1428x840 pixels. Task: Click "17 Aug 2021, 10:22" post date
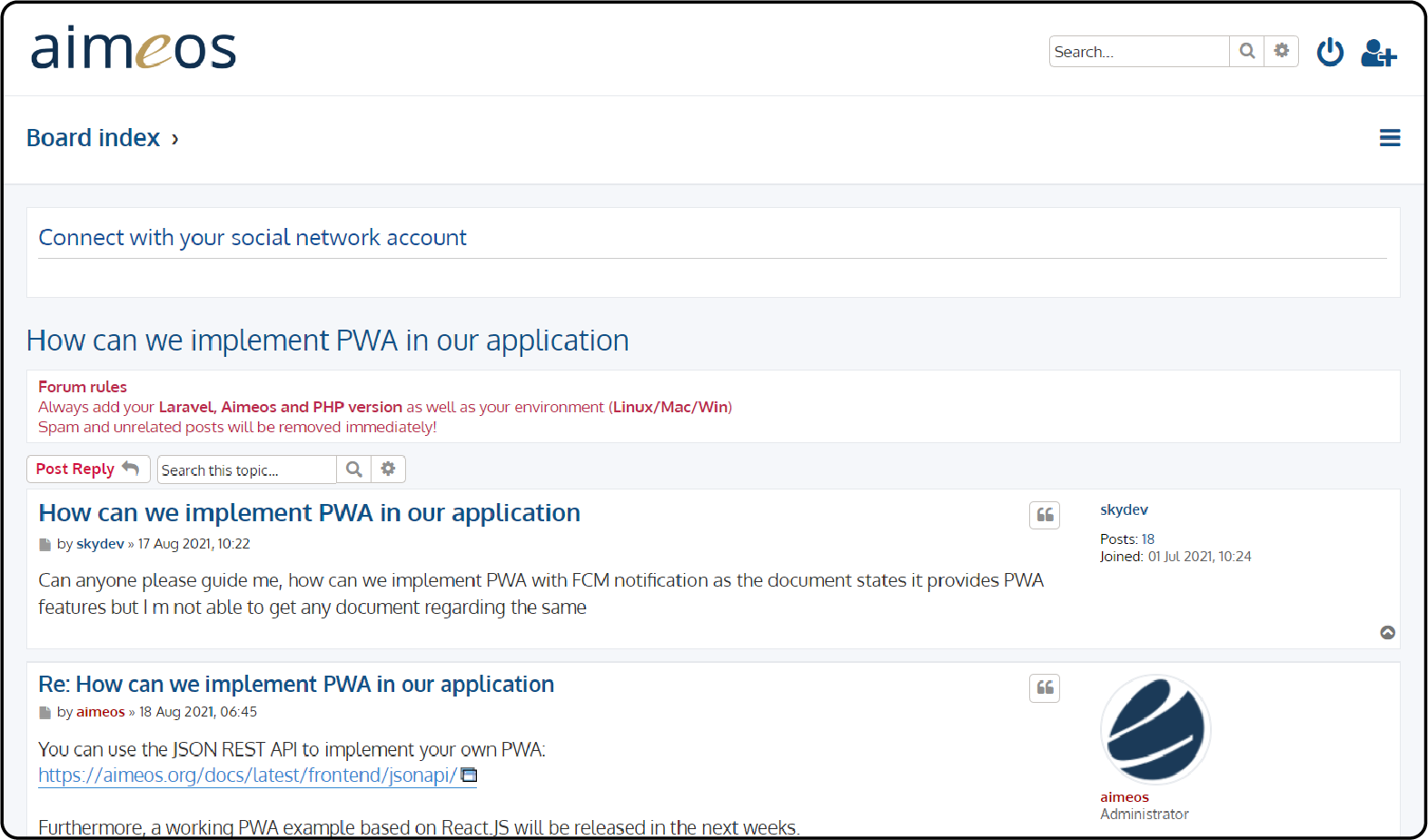[x=193, y=544]
